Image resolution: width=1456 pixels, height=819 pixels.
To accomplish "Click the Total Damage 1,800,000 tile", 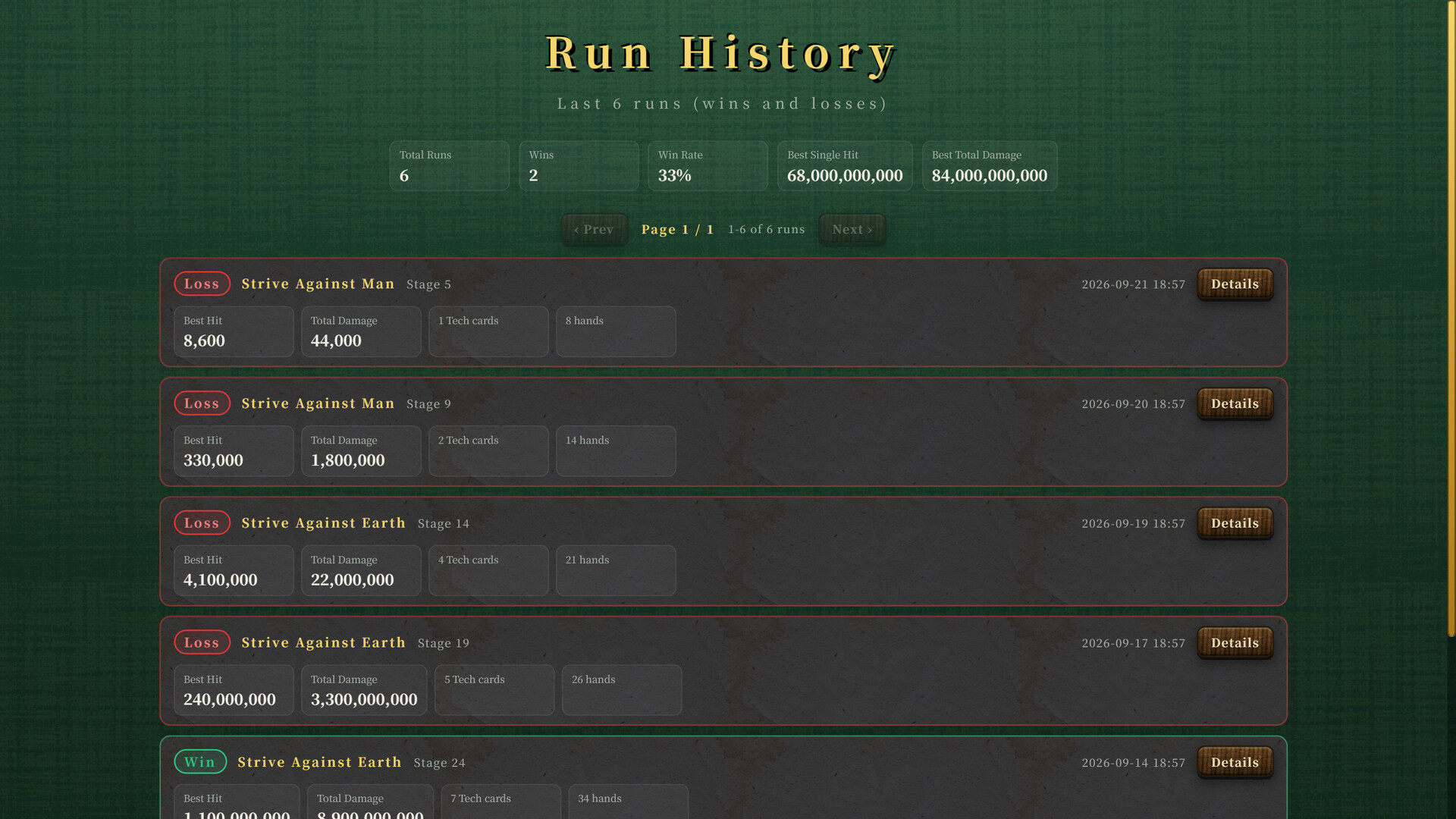I will [361, 451].
